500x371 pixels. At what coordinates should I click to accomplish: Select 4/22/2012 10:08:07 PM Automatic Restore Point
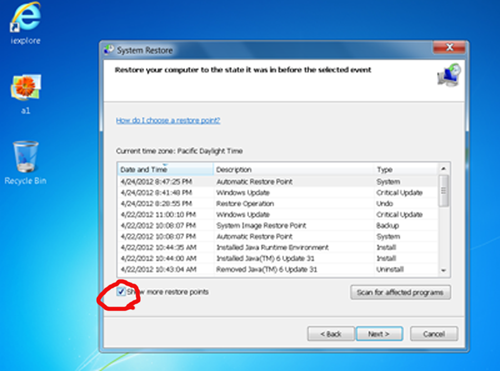point(278,237)
